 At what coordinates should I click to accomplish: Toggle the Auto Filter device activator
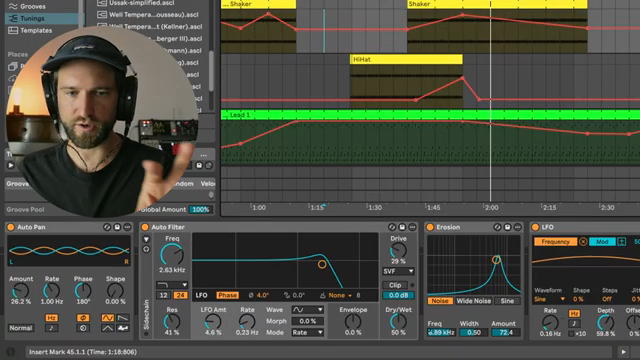click(x=145, y=227)
